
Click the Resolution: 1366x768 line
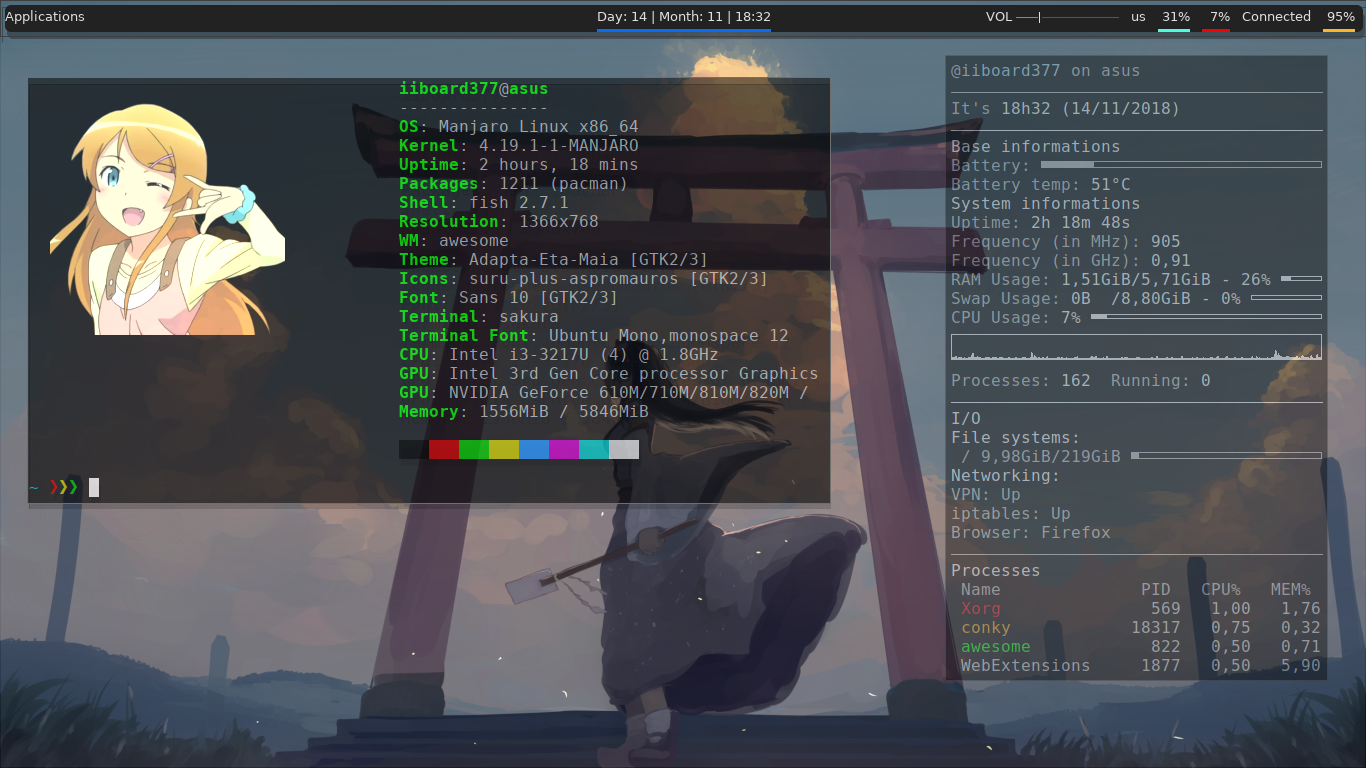click(499, 222)
